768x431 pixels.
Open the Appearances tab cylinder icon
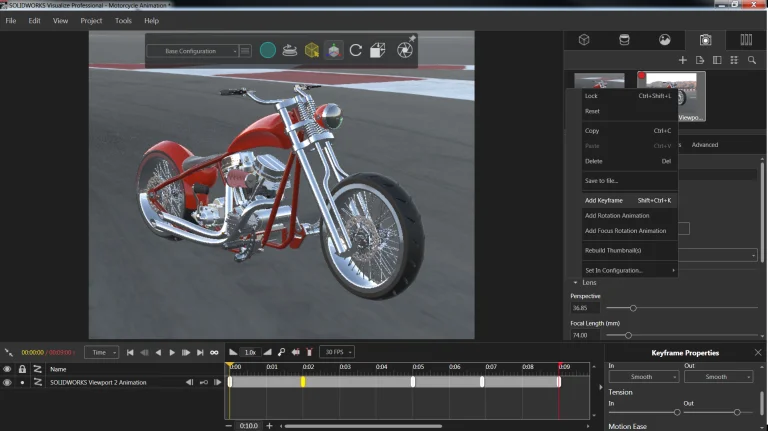click(624, 40)
